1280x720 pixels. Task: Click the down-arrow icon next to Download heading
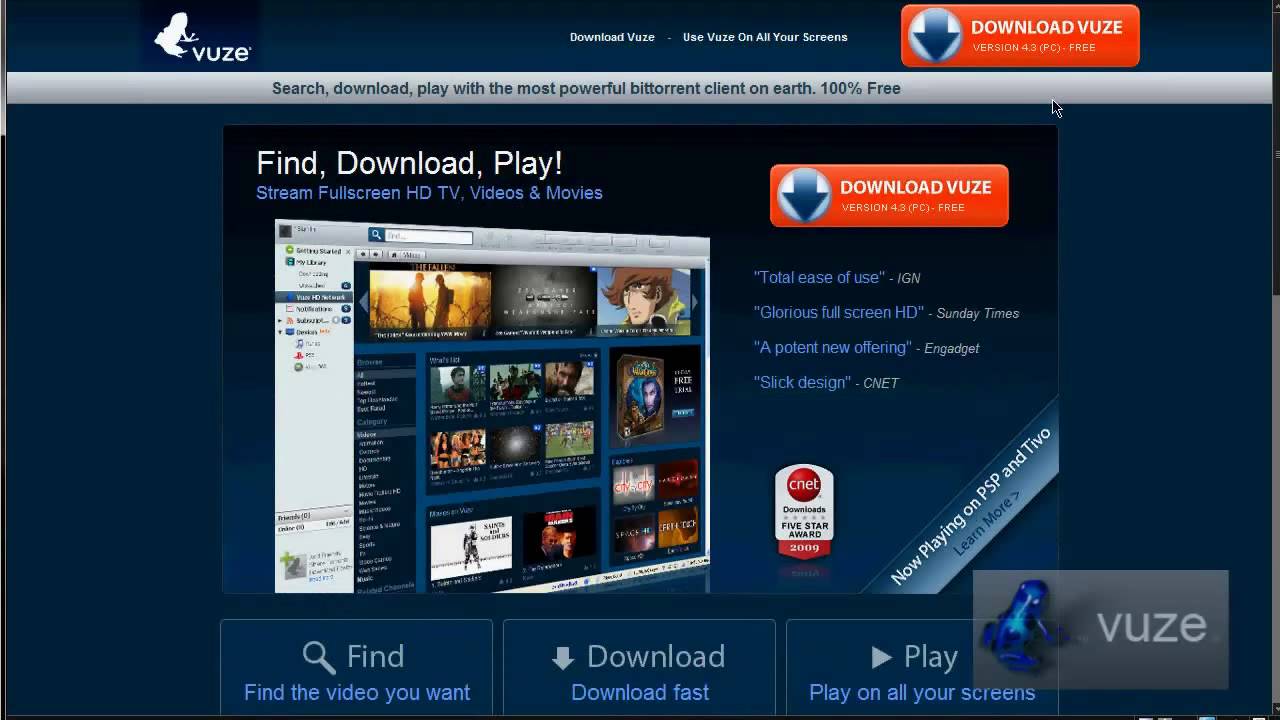[562, 658]
